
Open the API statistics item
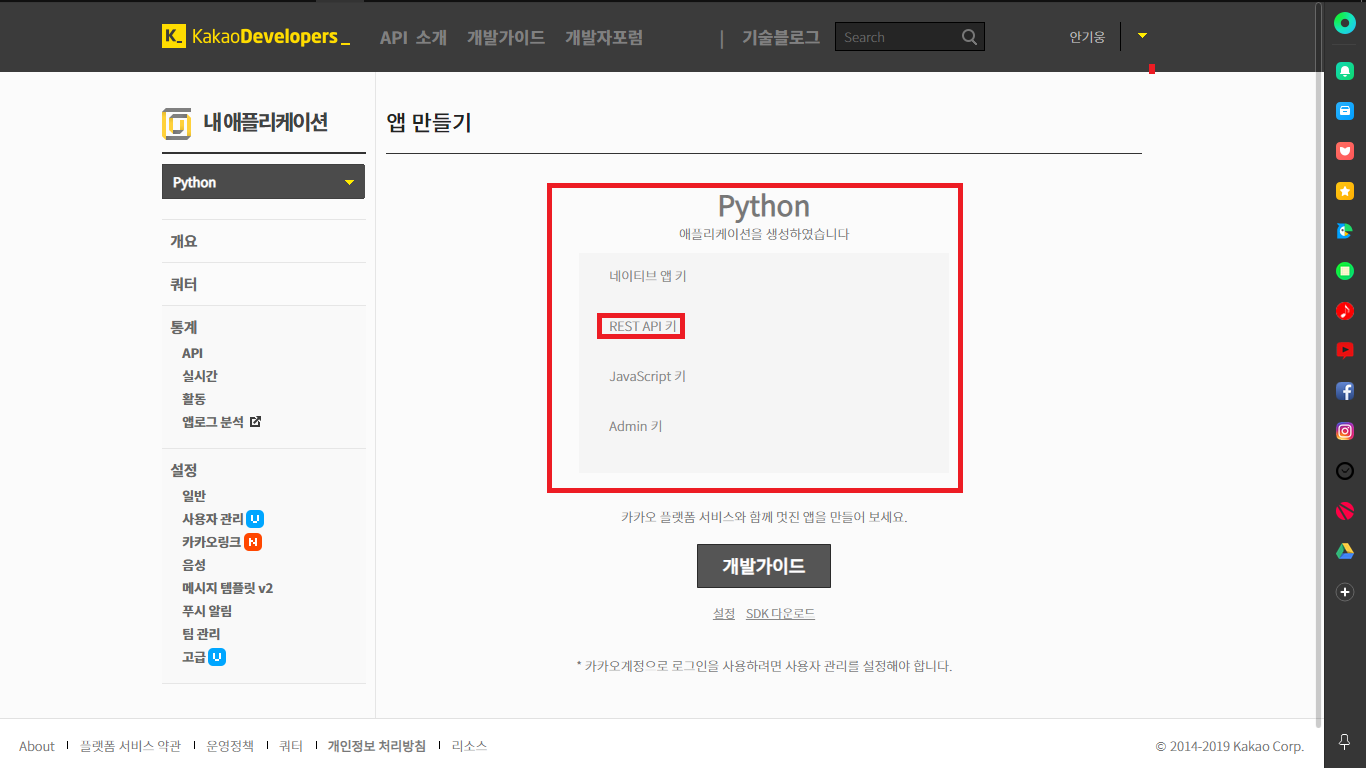pyautogui.click(x=192, y=353)
